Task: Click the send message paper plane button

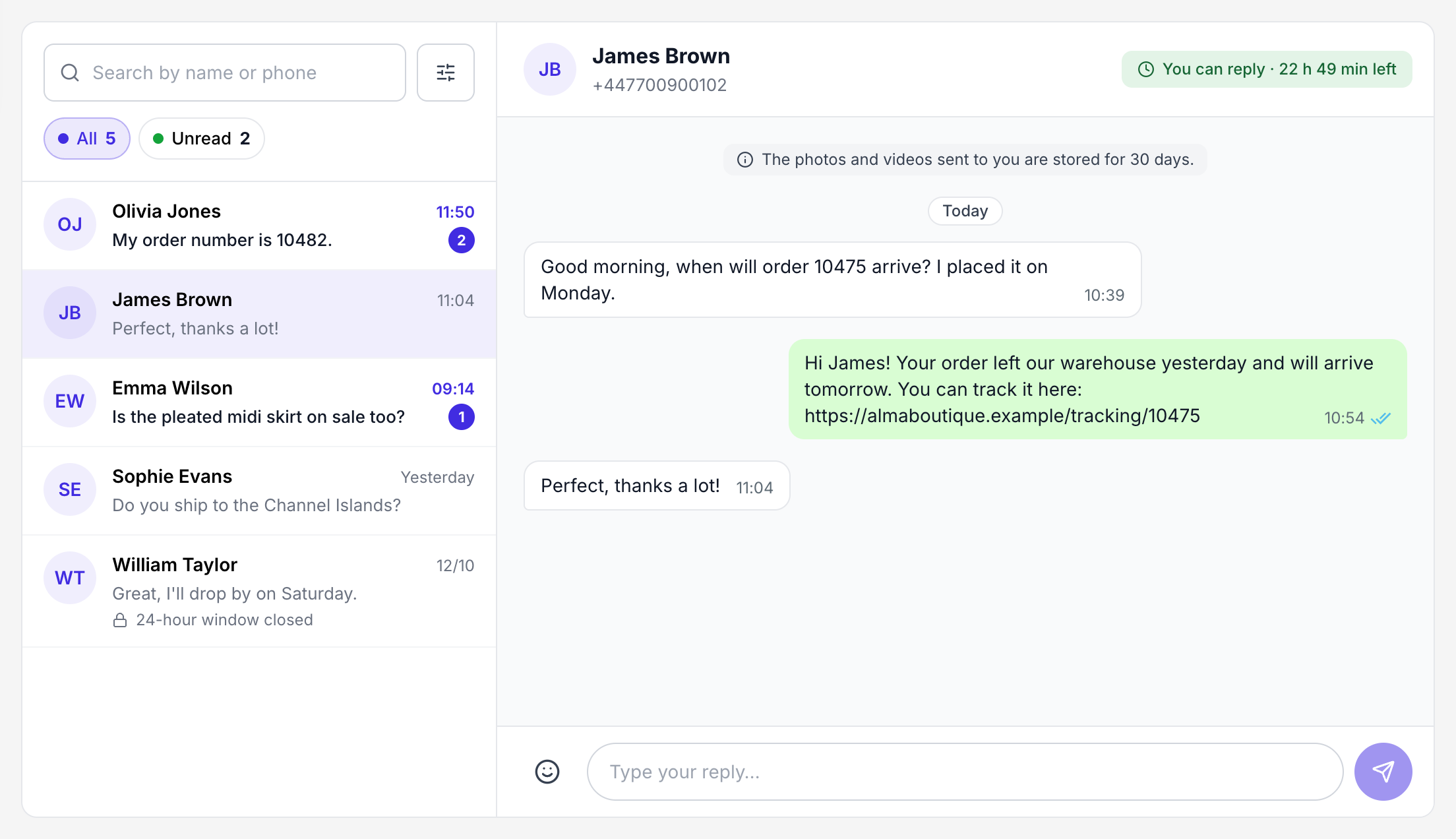Action: click(1383, 772)
